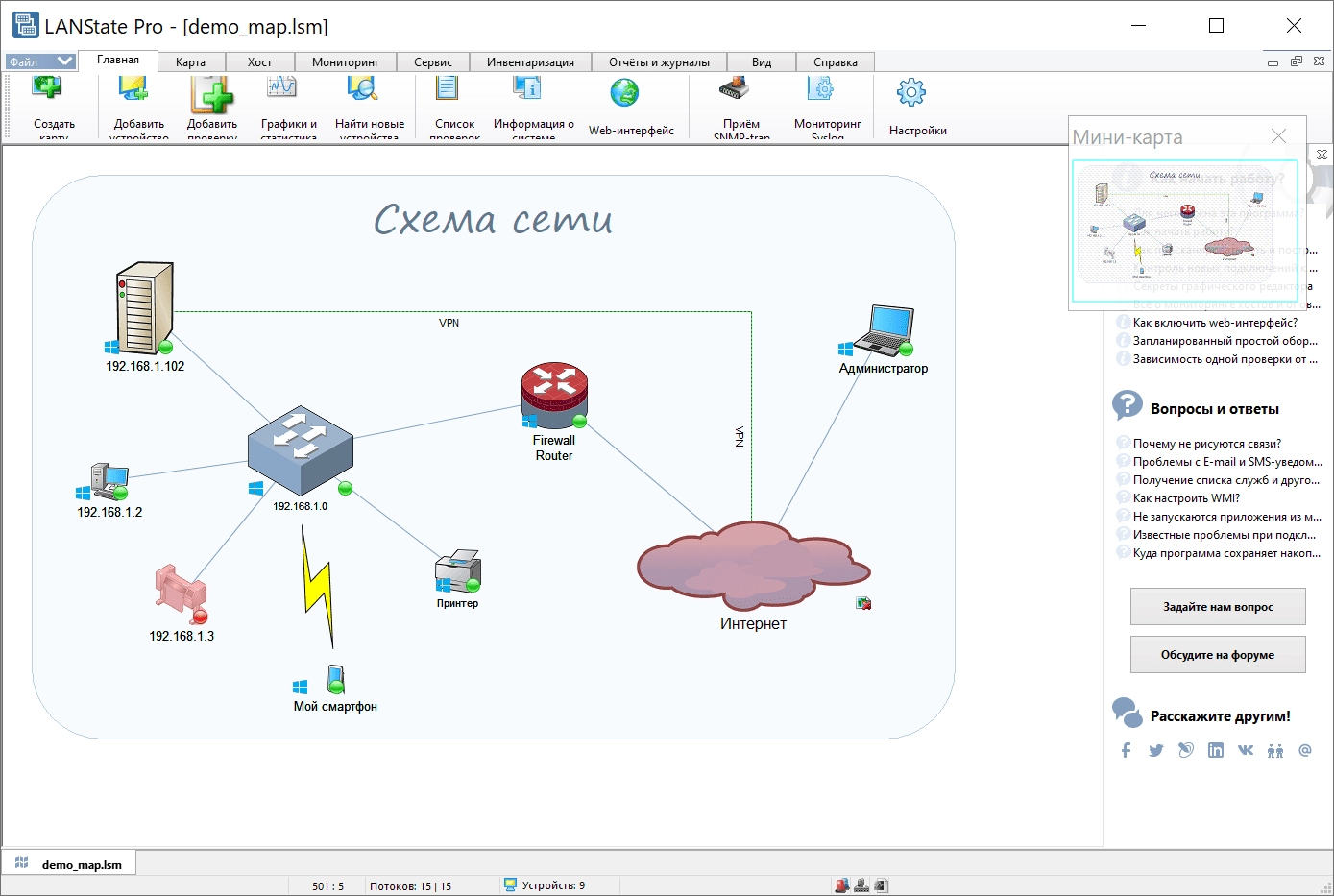Switch to the Главная ribbon tab
This screenshot has height=896, width=1334.
pyautogui.click(x=118, y=61)
